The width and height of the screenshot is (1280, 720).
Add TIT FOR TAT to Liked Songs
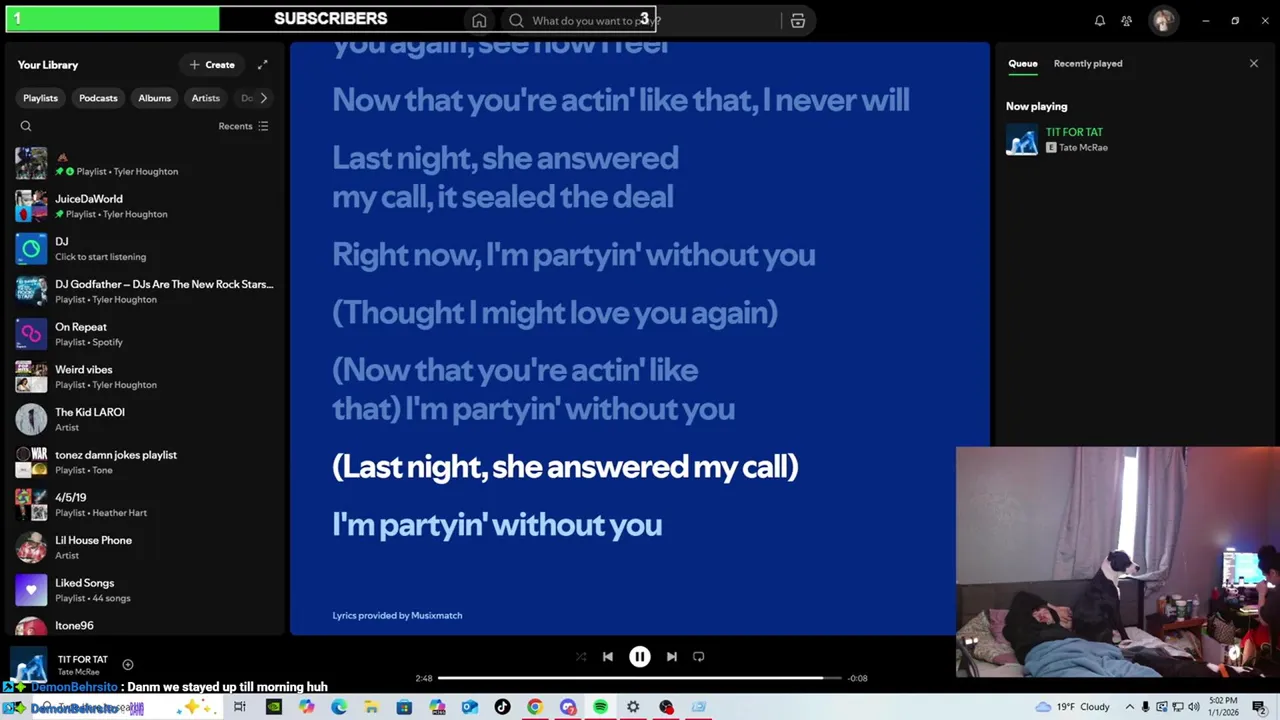pos(128,664)
